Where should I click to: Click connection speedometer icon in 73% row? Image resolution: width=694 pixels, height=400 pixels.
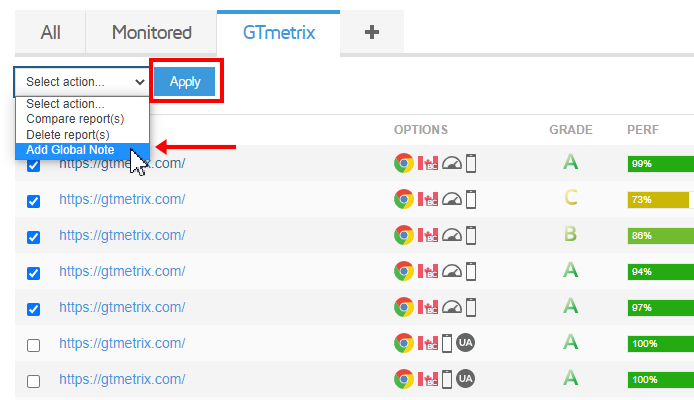pos(452,199)
